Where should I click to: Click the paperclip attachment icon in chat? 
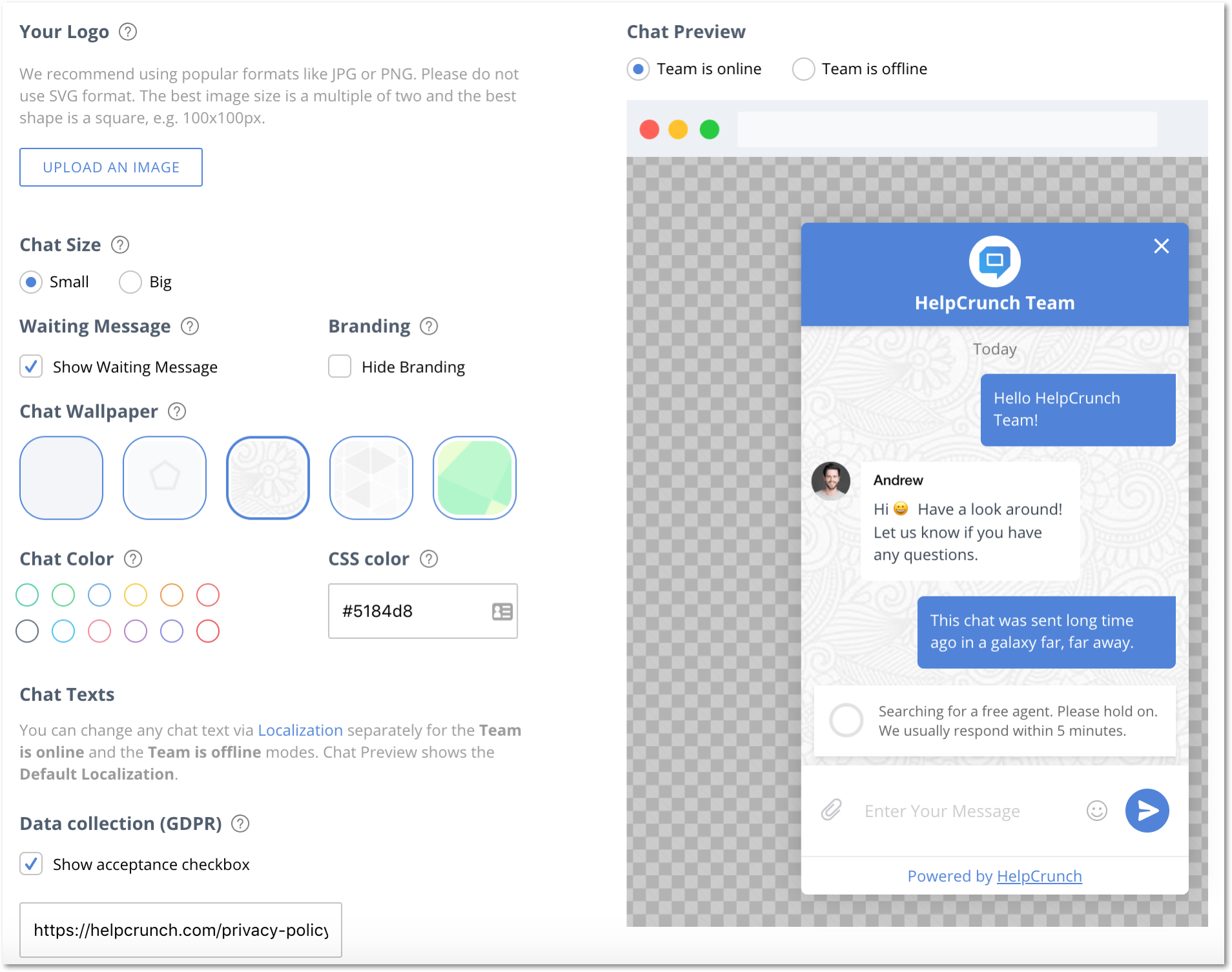tap(832, 810)
